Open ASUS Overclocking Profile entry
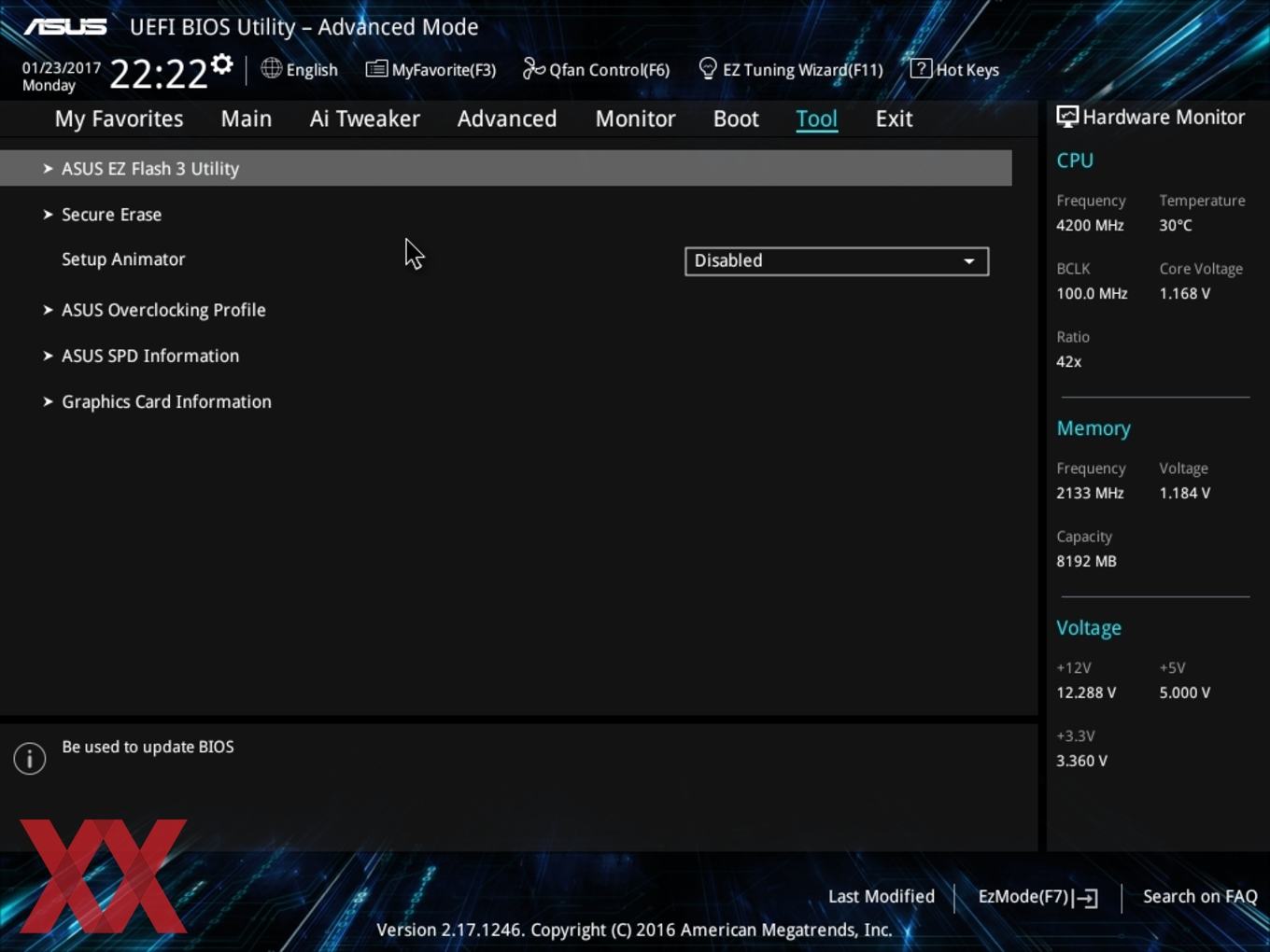 click(x=163, y=310)
